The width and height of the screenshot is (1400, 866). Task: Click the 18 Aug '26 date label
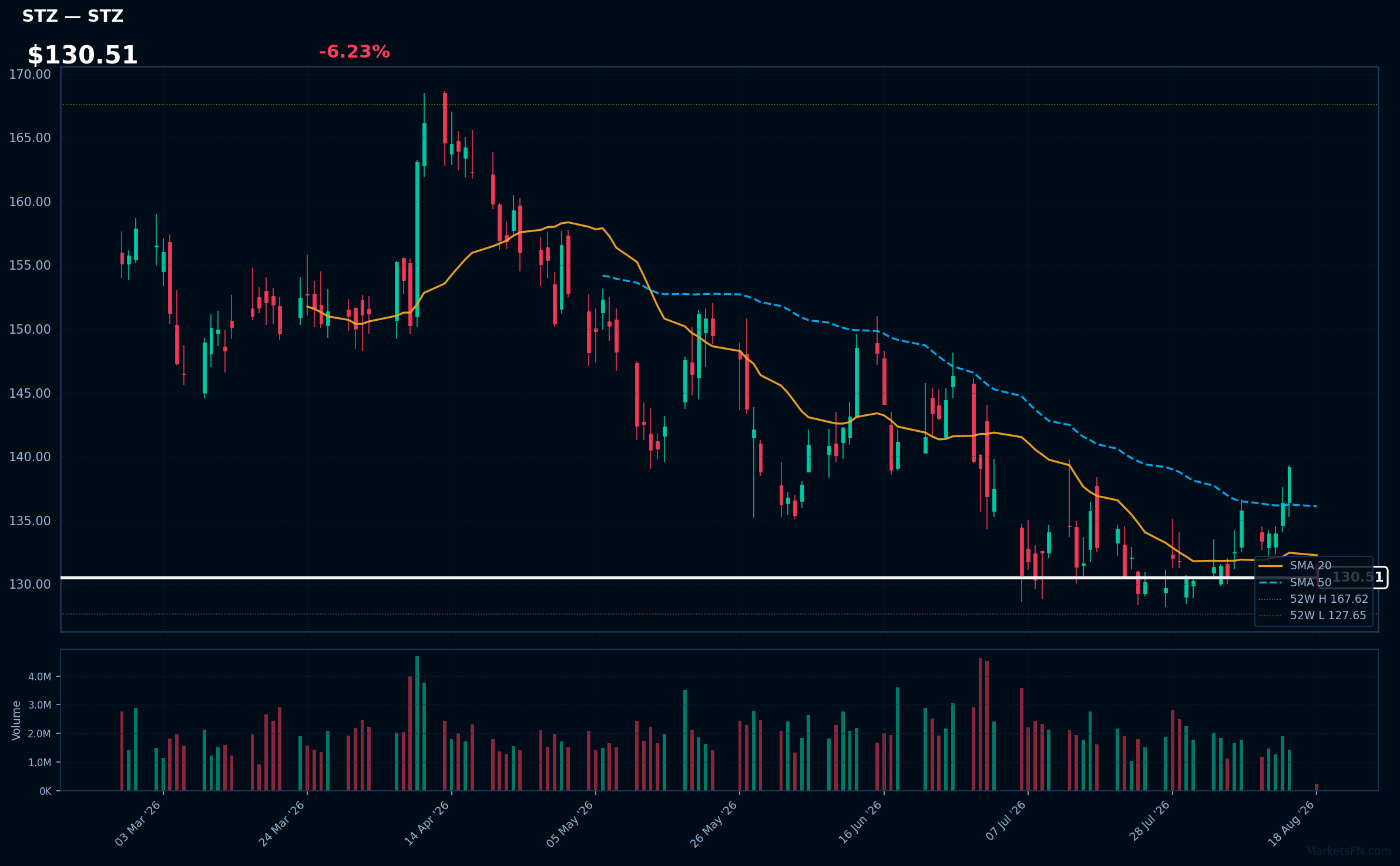pyautogui.click(x=1291, y=823)
